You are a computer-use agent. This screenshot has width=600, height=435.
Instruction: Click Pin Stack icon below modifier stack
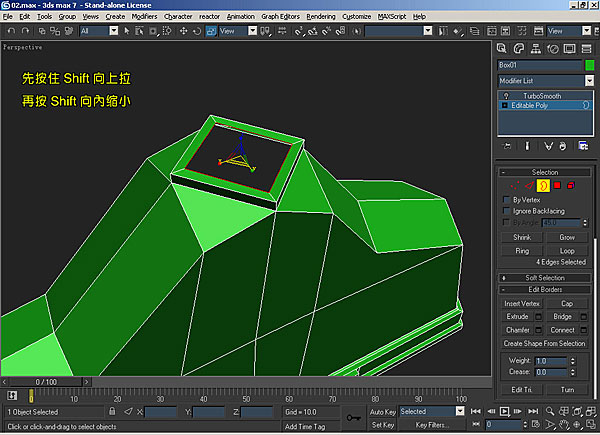click(x=507, y=146)
